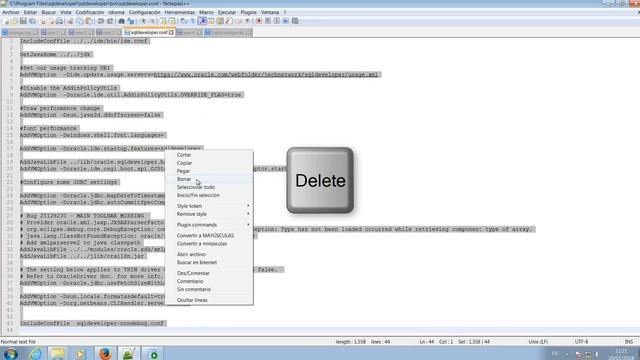Toggle the Indent Guide toolbar button
Screen dimensions: 640x360
pos(202,21)
